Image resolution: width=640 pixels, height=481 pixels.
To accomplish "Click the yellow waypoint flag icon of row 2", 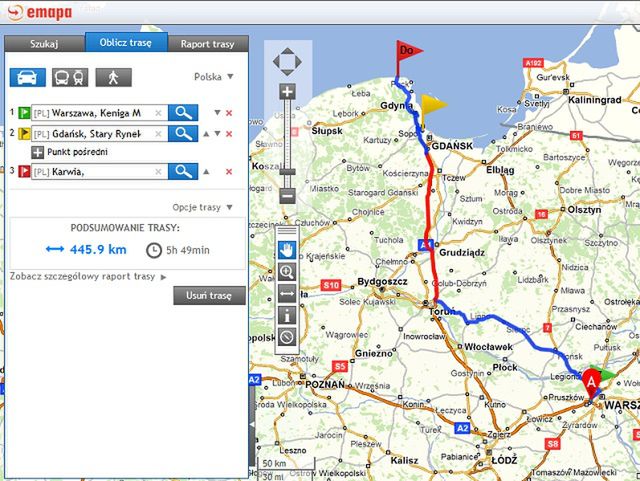I will click(x=24, y=134).
